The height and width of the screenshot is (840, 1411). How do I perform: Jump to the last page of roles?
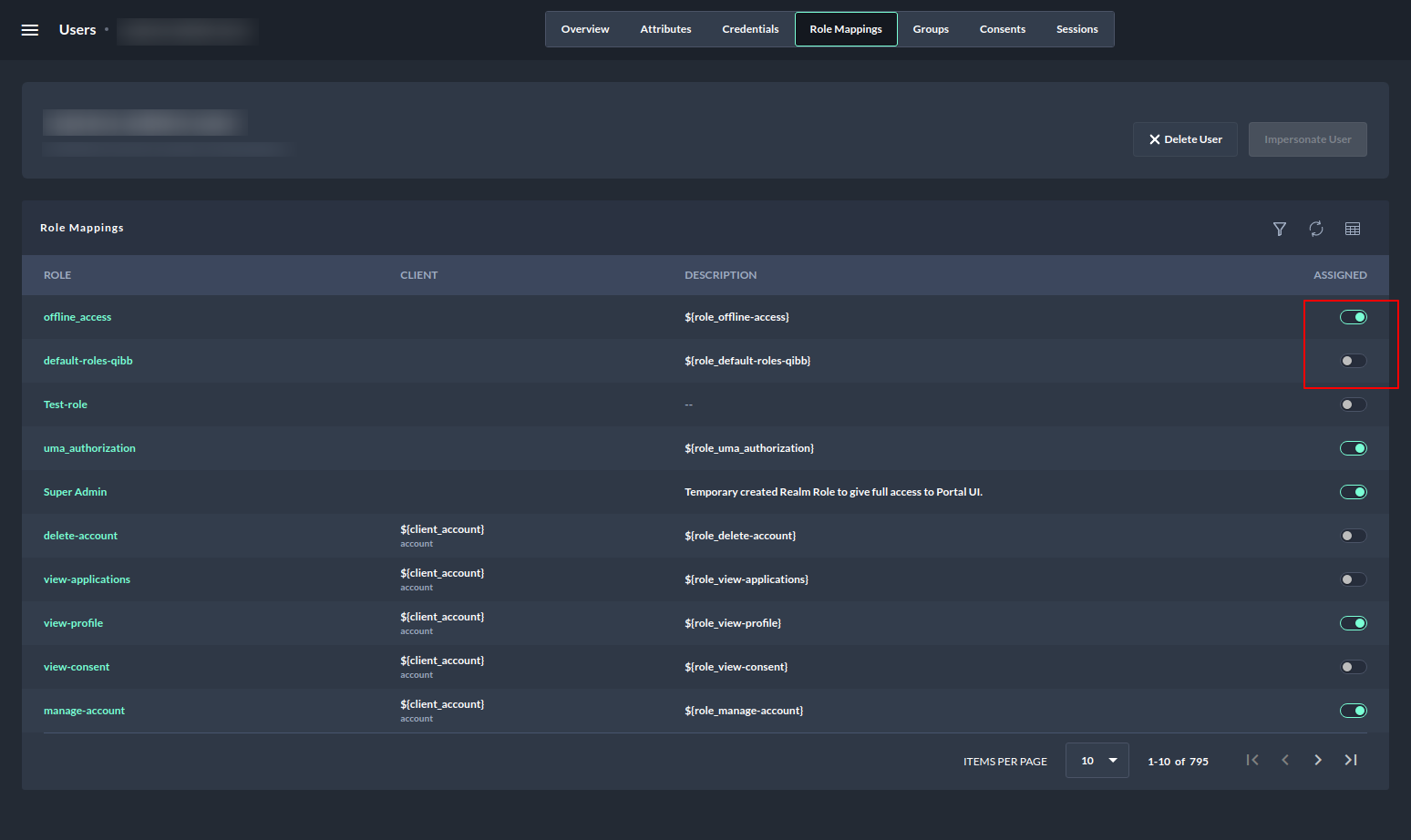tap(1351, 760)
